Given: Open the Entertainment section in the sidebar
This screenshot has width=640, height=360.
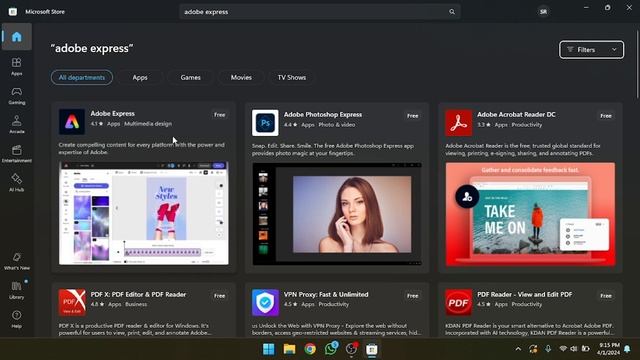Looking at the screenshot, I should (16, 154).
